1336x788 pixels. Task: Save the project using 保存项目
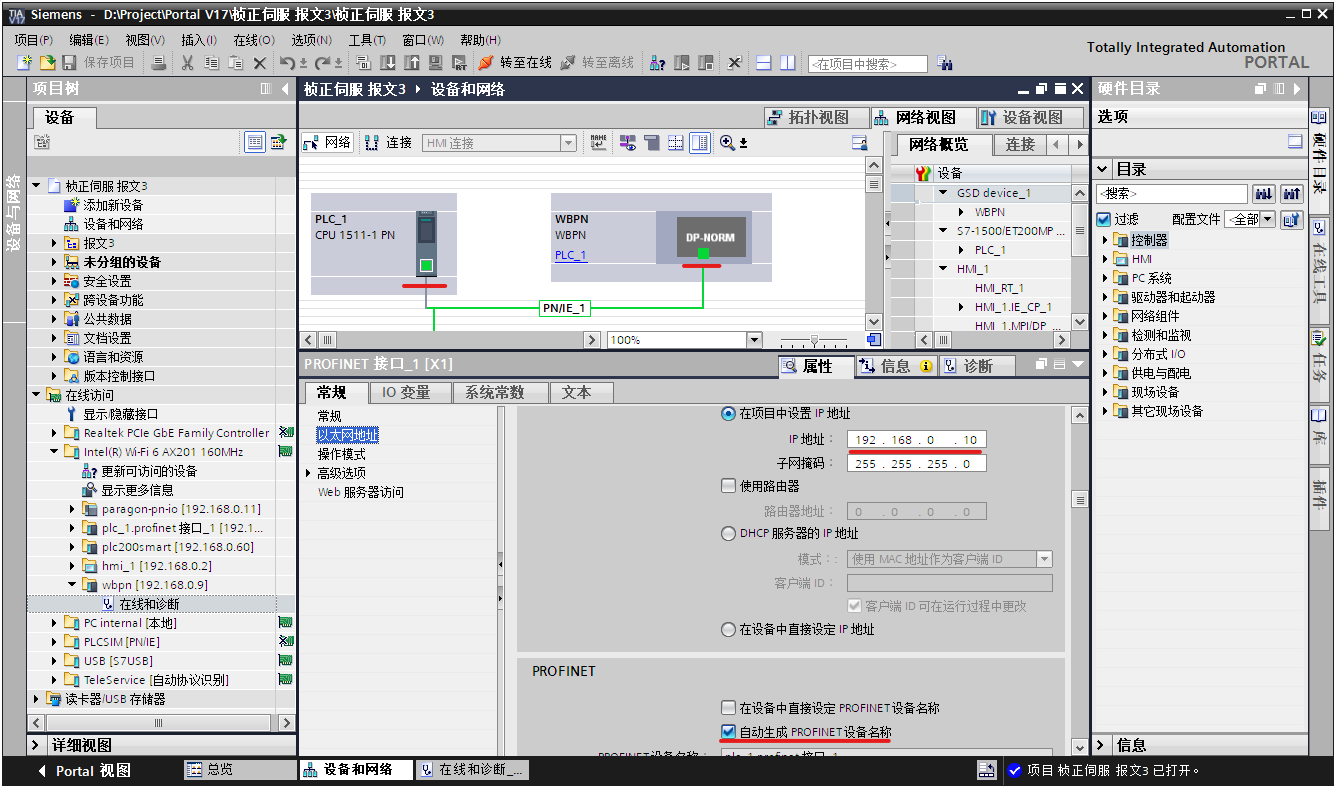pos(100,63)
